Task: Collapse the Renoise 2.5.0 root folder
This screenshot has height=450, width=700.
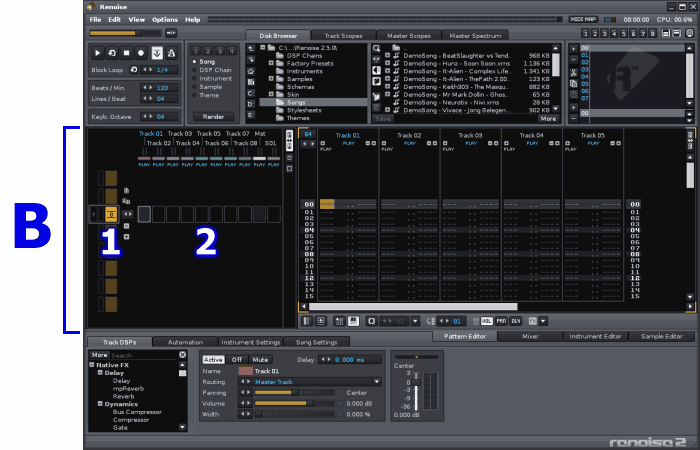Action: [262, 47]
